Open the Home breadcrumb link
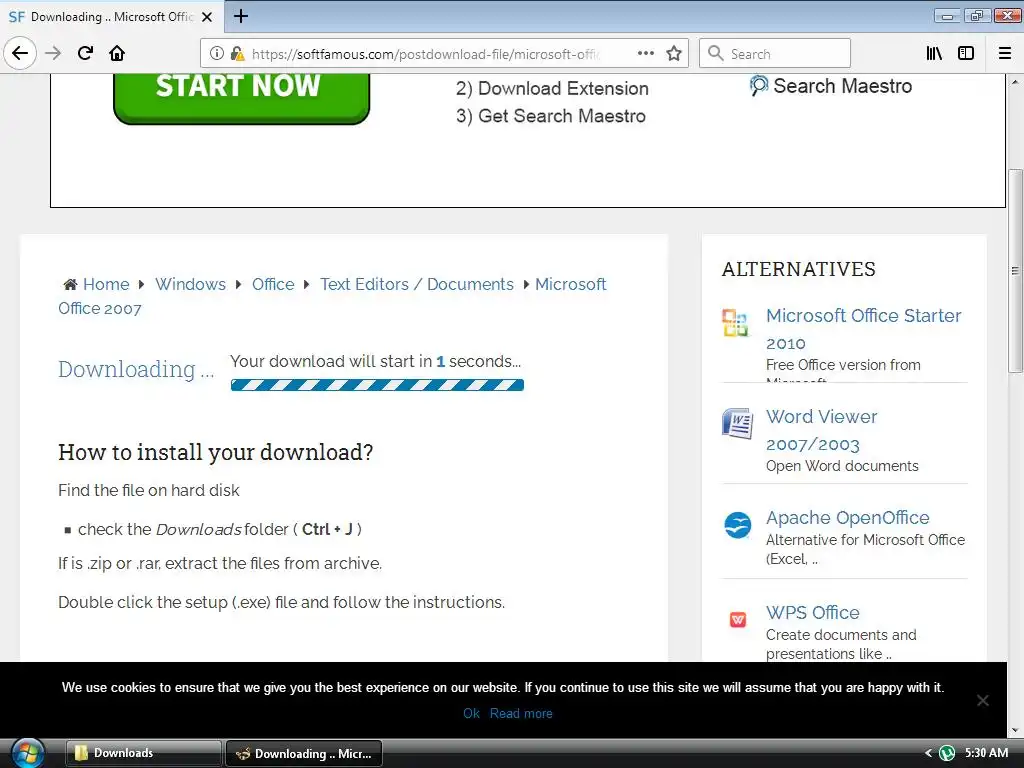The height and width of the screenshot is (768, 1024). pyautogui.click(x=106, y=284)
